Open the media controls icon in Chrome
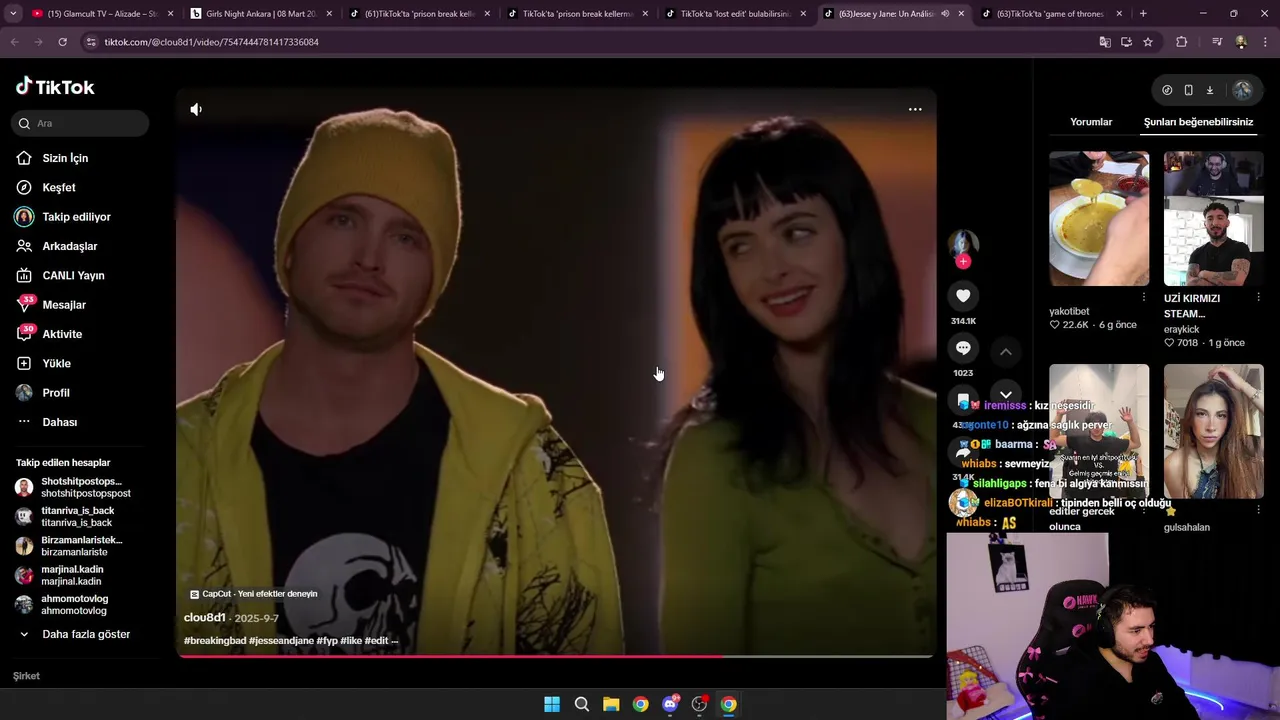Viewport: 1280px width, 720px height. pyautogui.click(x=1217, y=42)
